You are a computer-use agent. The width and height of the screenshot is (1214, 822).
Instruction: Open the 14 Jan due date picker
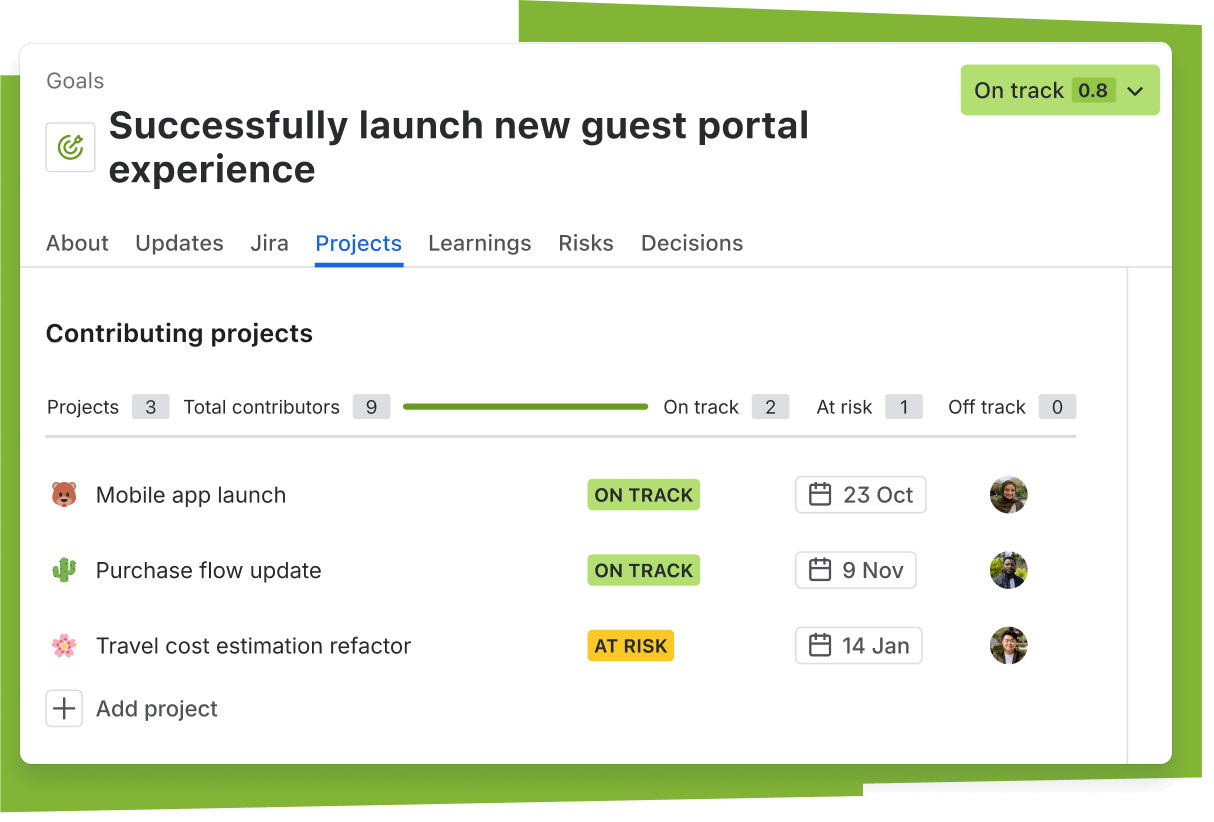tap(858, 646)
